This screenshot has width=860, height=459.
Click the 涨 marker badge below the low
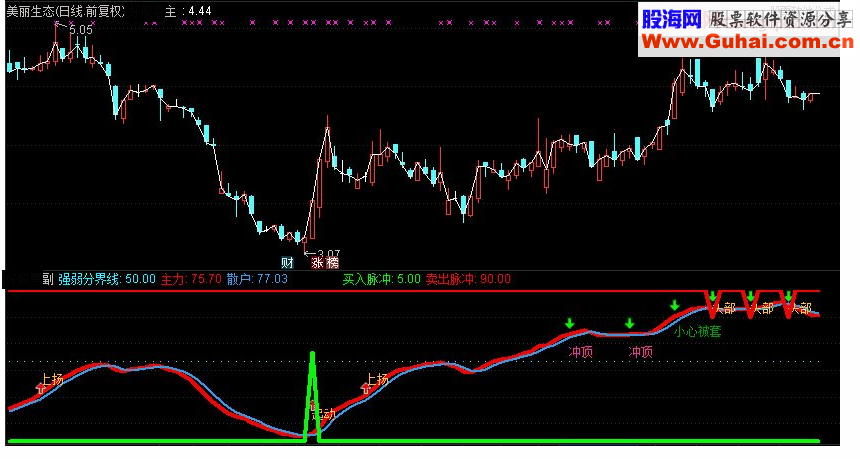(318, 262)
